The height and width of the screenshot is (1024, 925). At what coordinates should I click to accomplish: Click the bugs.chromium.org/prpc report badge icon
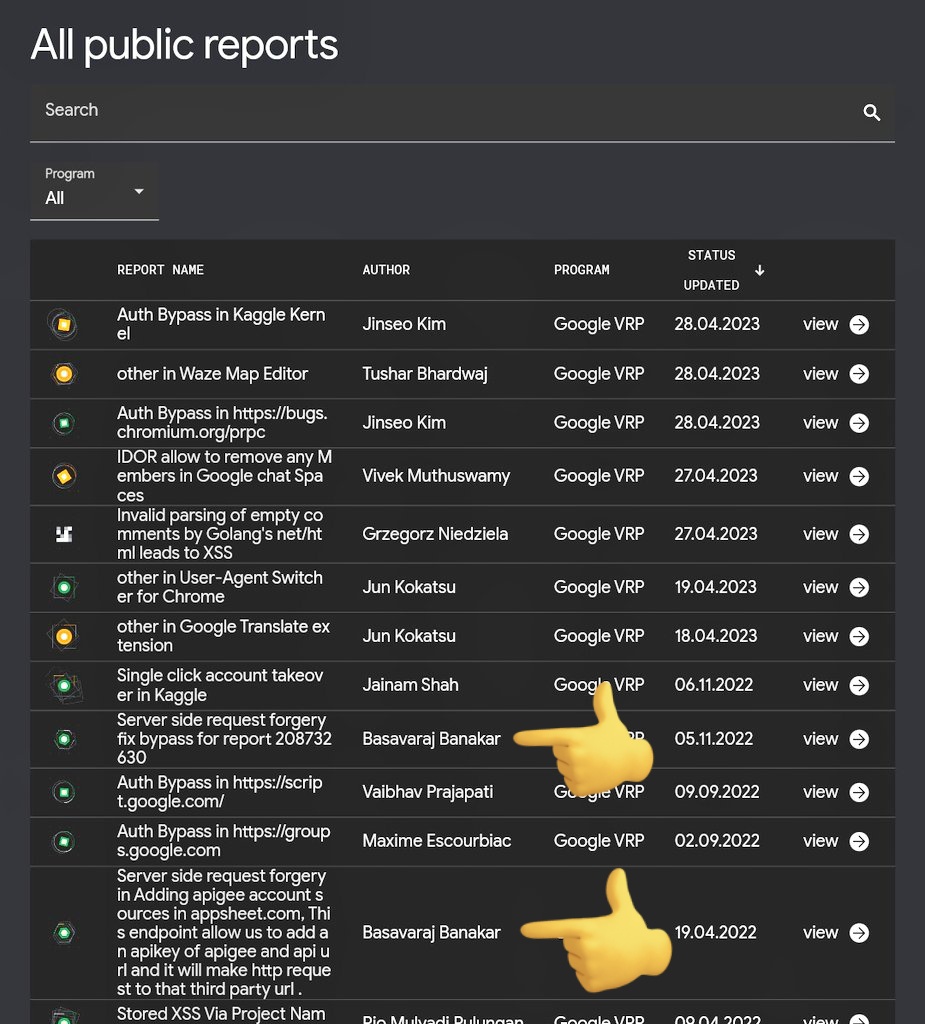(x=64, y=423)
